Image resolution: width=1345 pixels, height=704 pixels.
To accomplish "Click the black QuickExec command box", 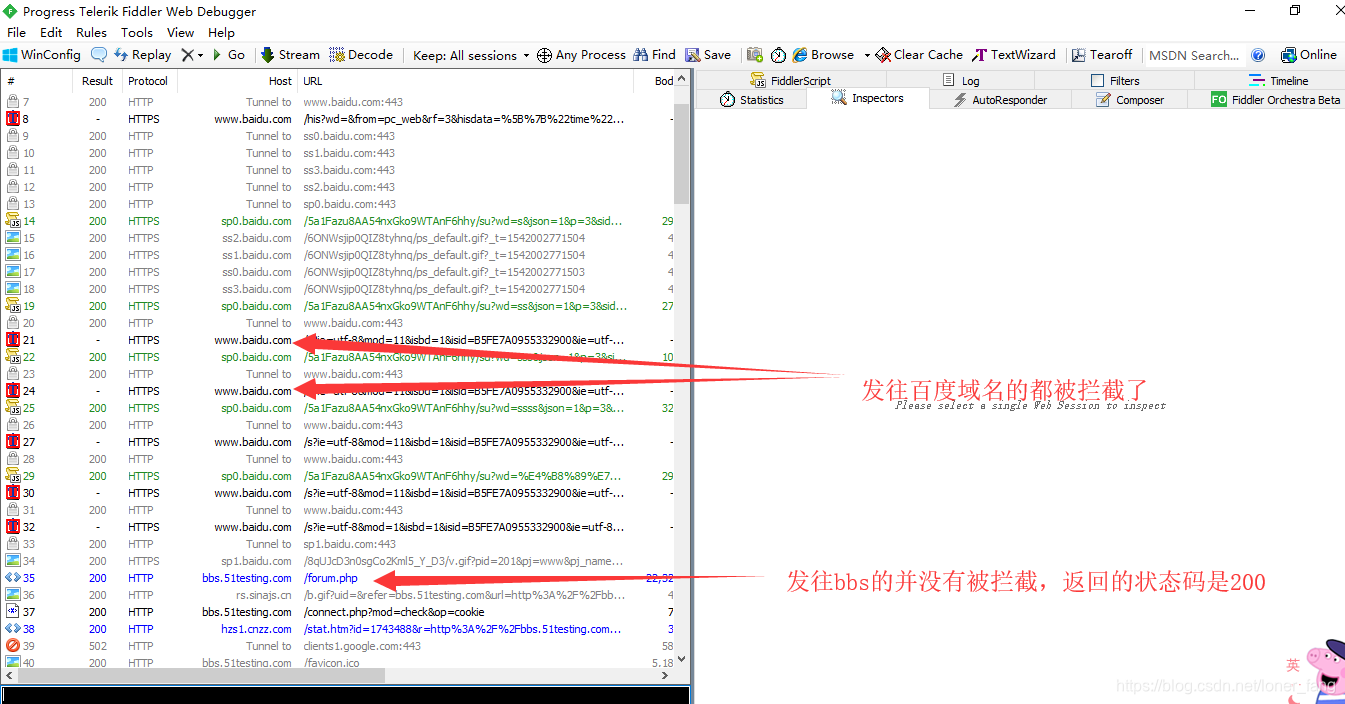I will point(345,695).
